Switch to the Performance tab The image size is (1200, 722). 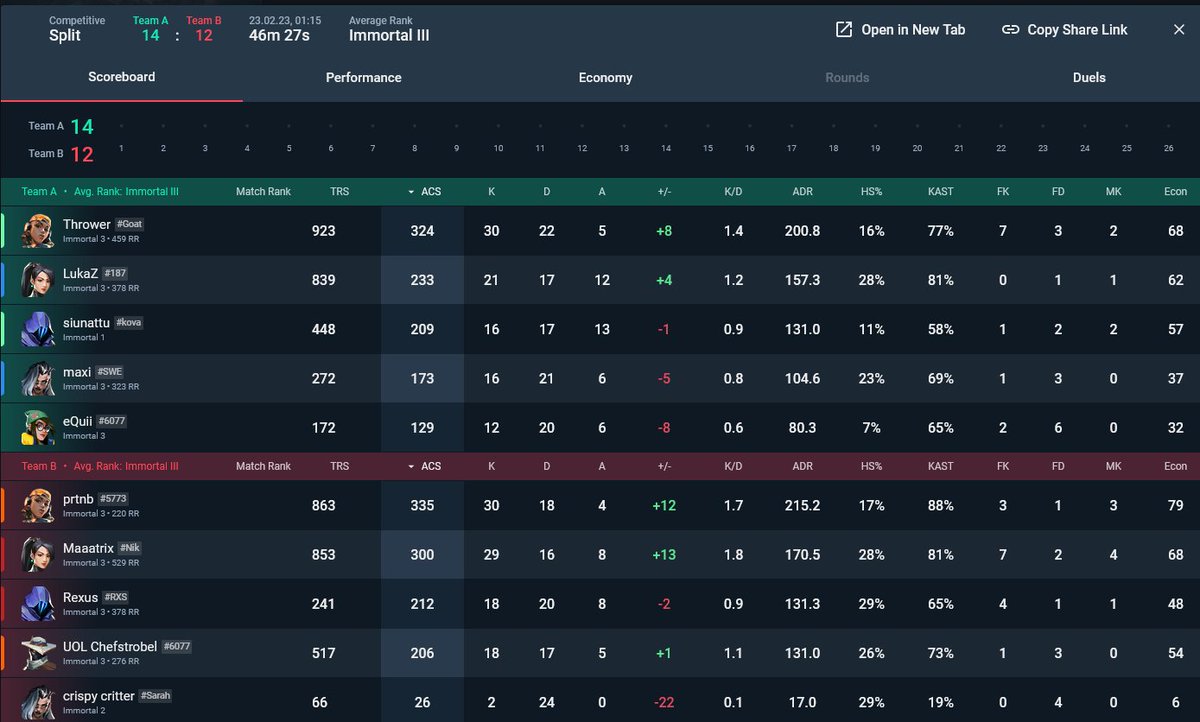(363, 77)
